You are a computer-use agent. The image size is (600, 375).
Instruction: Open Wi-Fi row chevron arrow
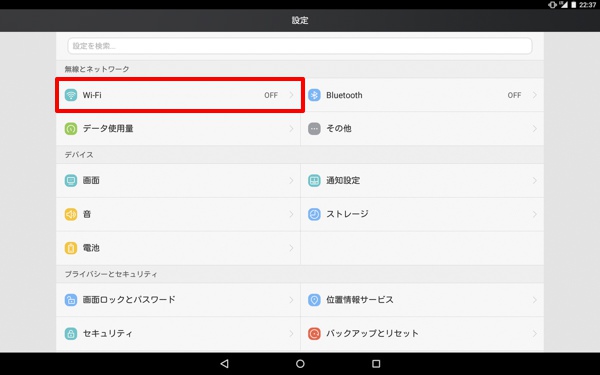click(x=291, y=95)
